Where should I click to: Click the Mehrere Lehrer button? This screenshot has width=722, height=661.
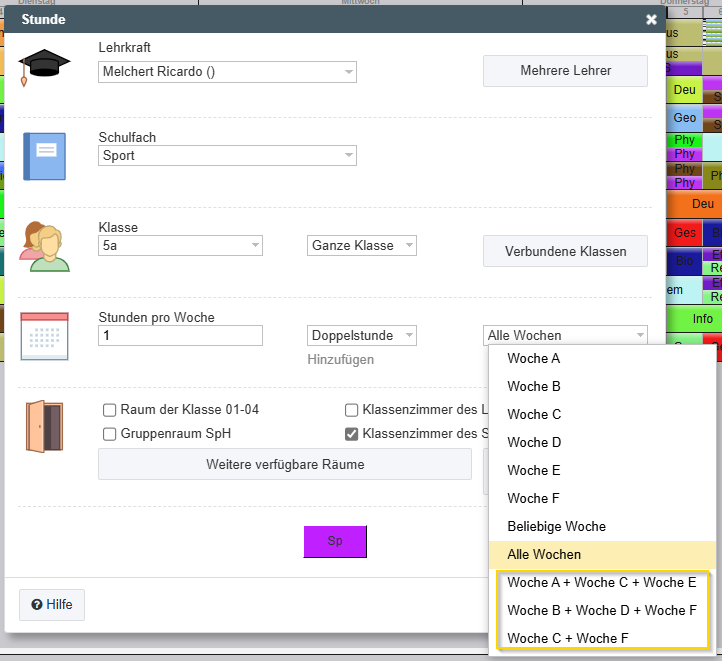(x=565, y=71)
